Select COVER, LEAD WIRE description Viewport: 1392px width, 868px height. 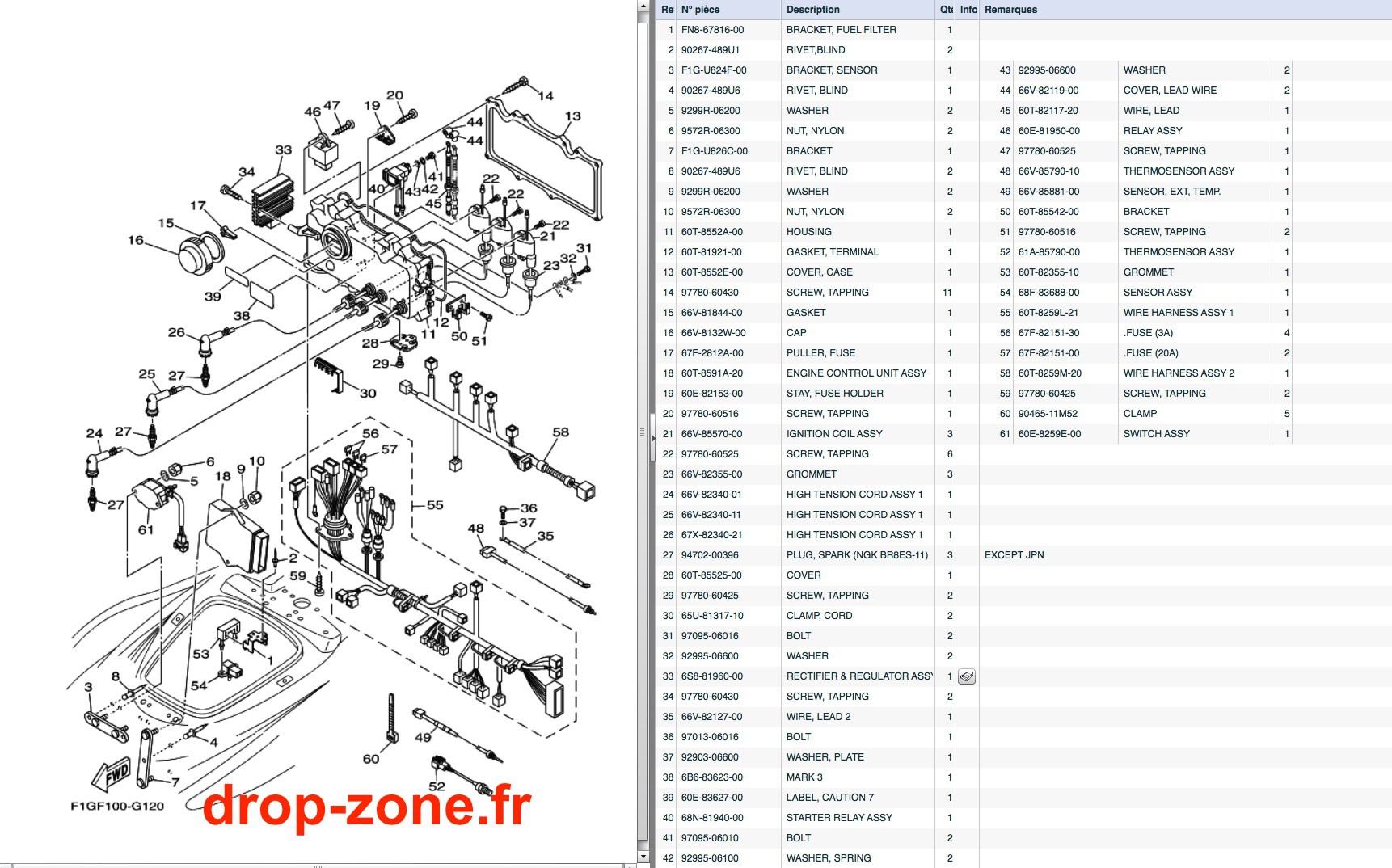[x=1170, y=91]
